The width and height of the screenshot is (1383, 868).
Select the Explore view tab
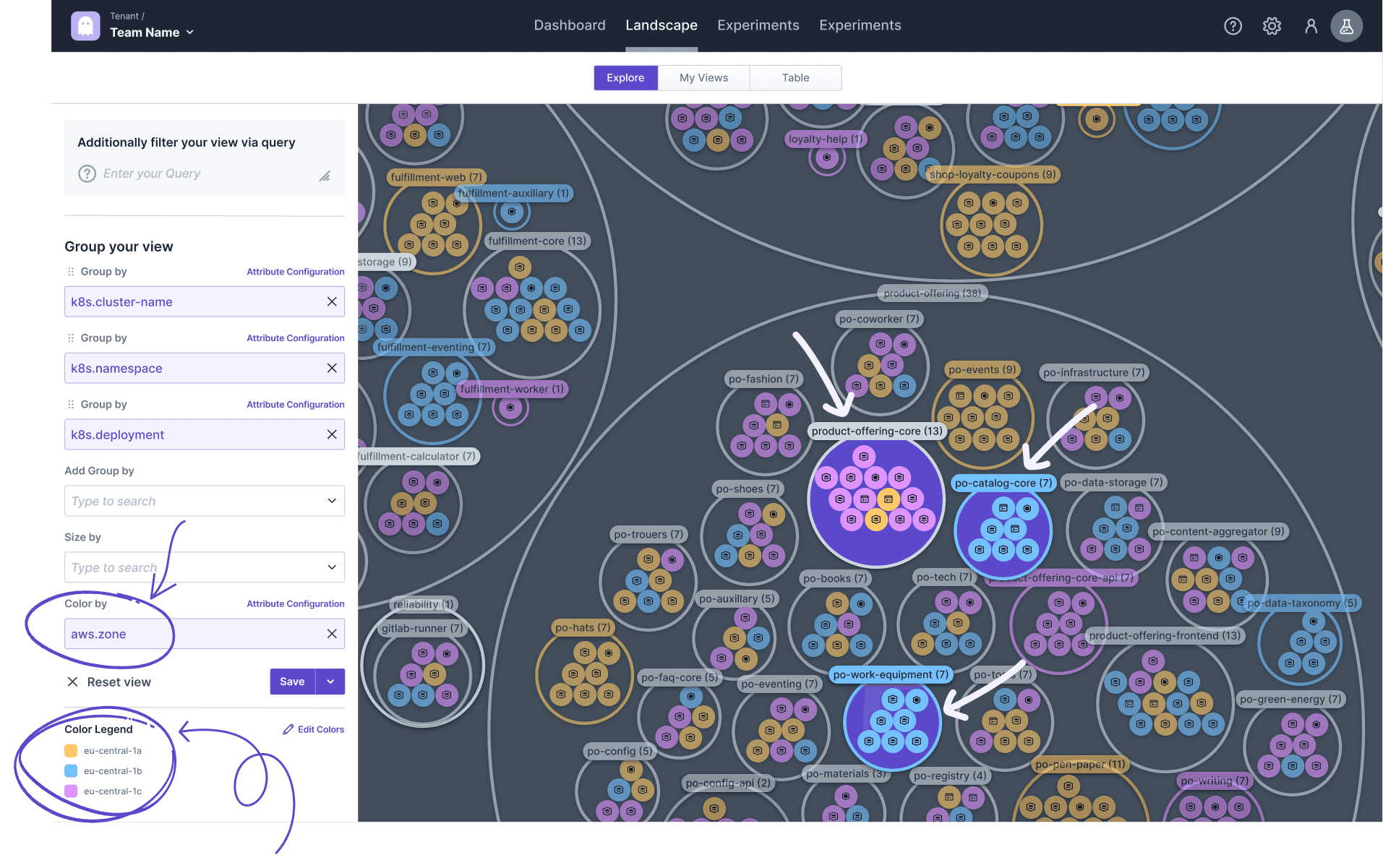pos(625,78)
